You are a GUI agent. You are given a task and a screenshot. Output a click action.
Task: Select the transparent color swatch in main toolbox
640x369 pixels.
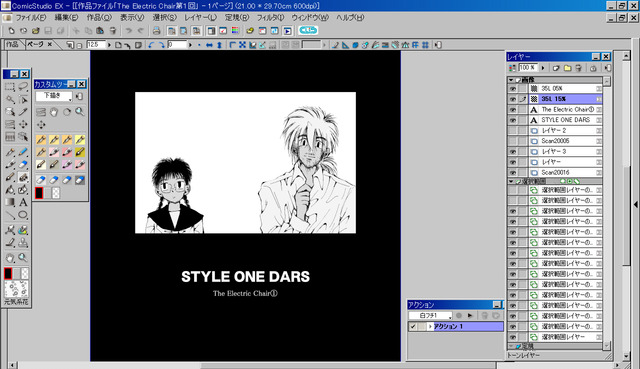(x=25, y=273)
